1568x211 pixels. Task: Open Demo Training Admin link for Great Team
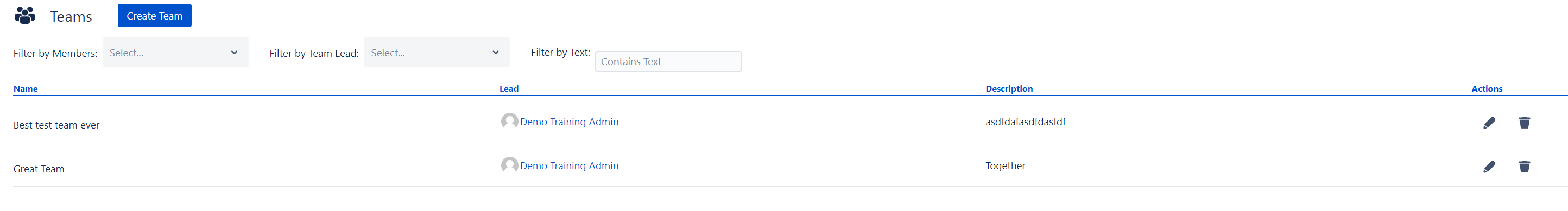click(x=569, y=165)
